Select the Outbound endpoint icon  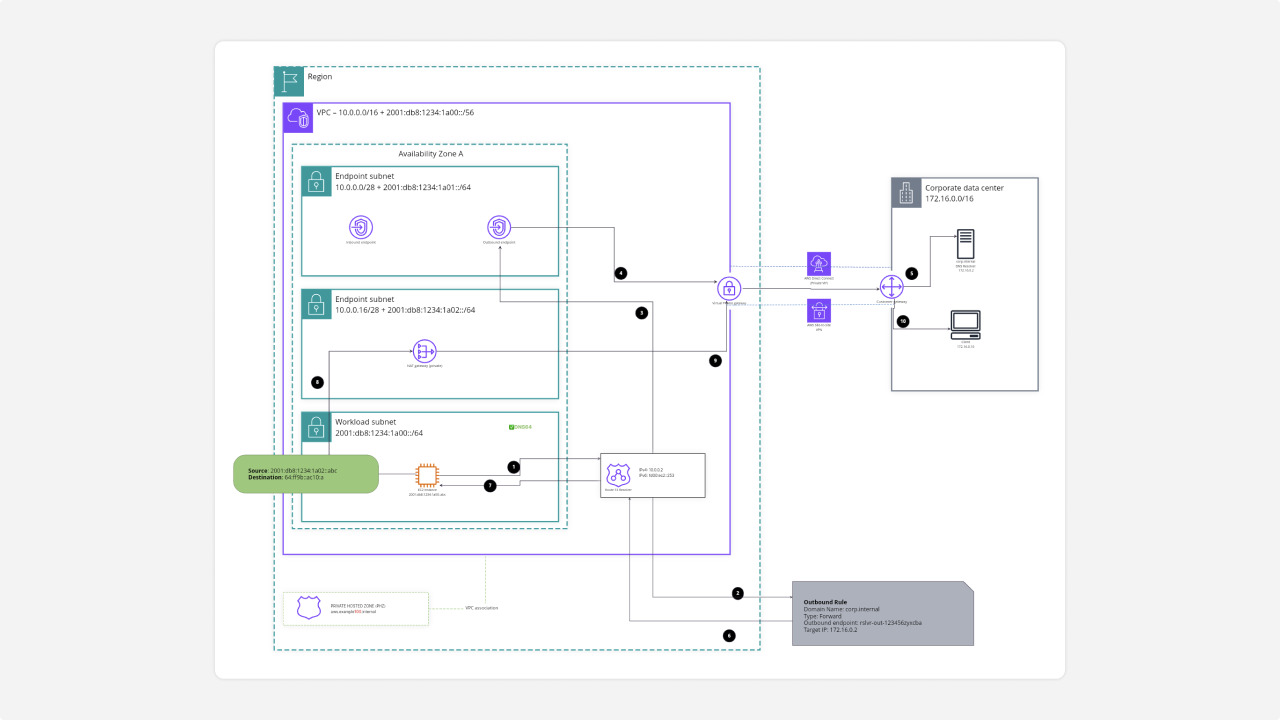[498, 226]
